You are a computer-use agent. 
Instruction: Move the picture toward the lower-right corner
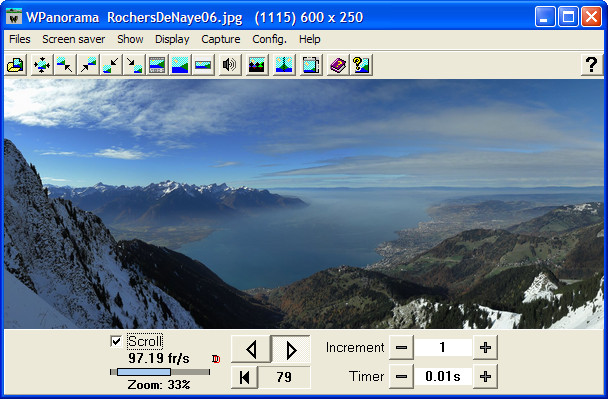point(134,65)
